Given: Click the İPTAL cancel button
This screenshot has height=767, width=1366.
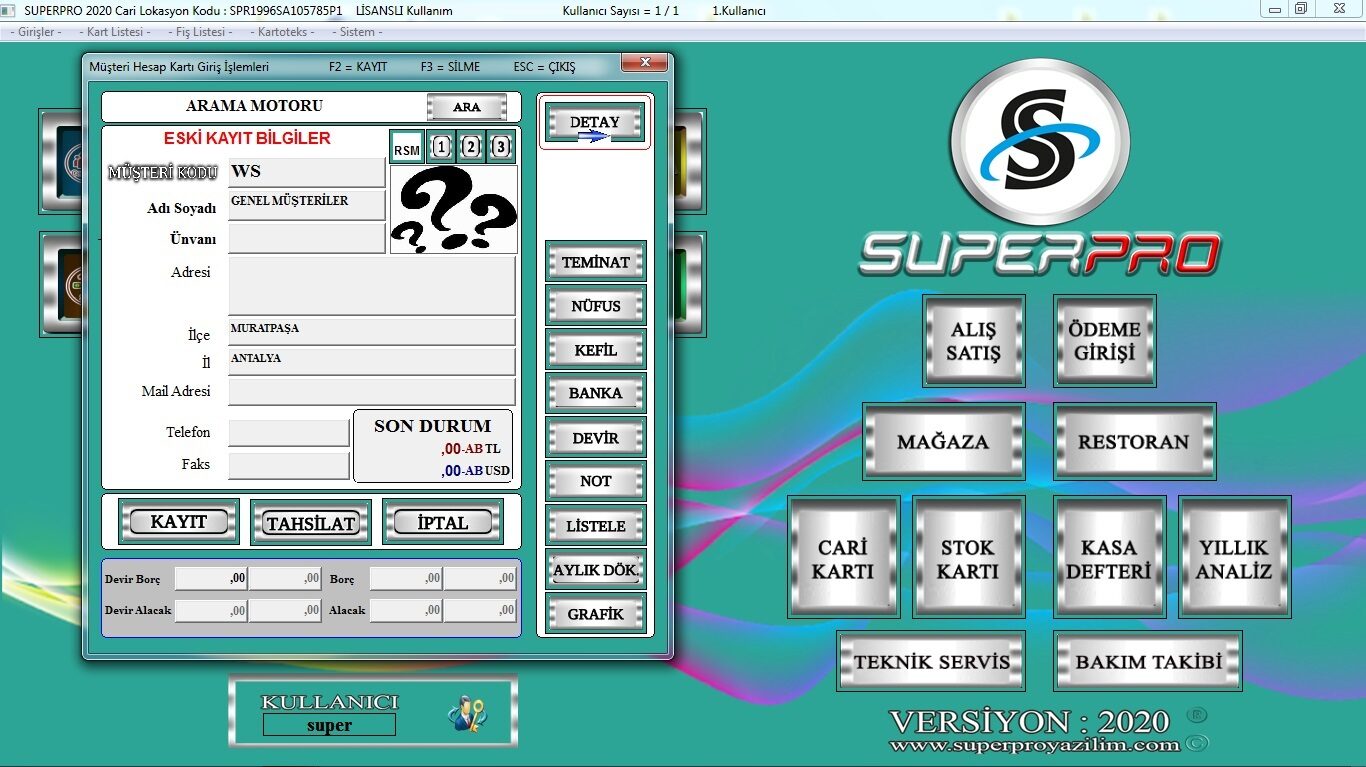Looking at the screenshot, I should pos(443,522).
